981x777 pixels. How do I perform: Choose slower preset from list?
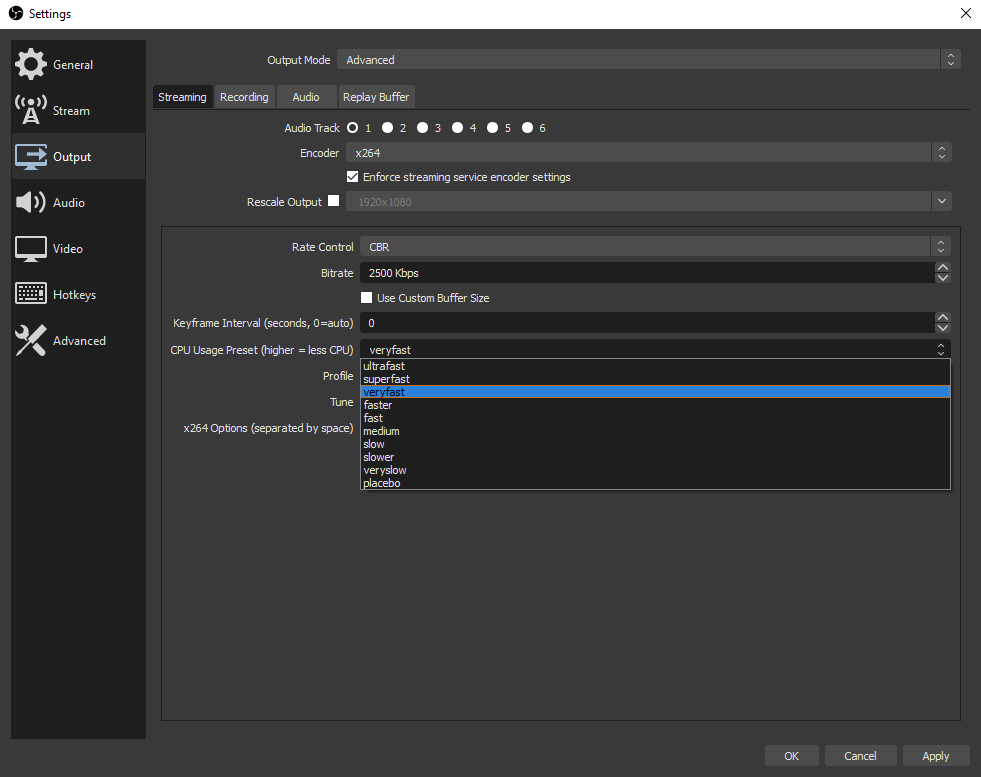[x=655, y=457]
